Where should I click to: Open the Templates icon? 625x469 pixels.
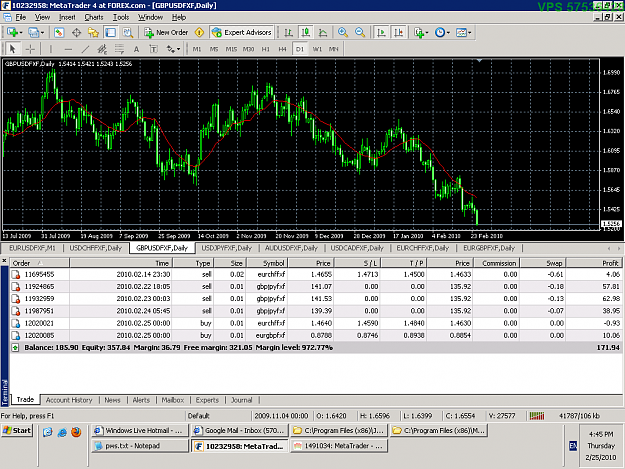[x=461, y=32]
